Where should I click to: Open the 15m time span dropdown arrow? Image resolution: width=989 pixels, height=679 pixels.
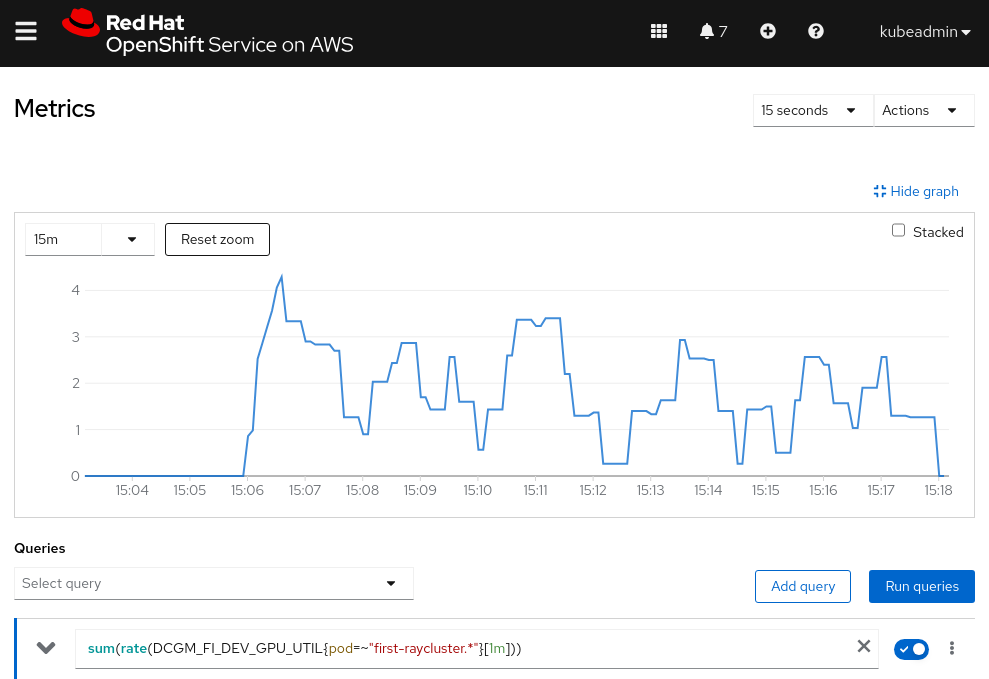(x=132, y=240)
